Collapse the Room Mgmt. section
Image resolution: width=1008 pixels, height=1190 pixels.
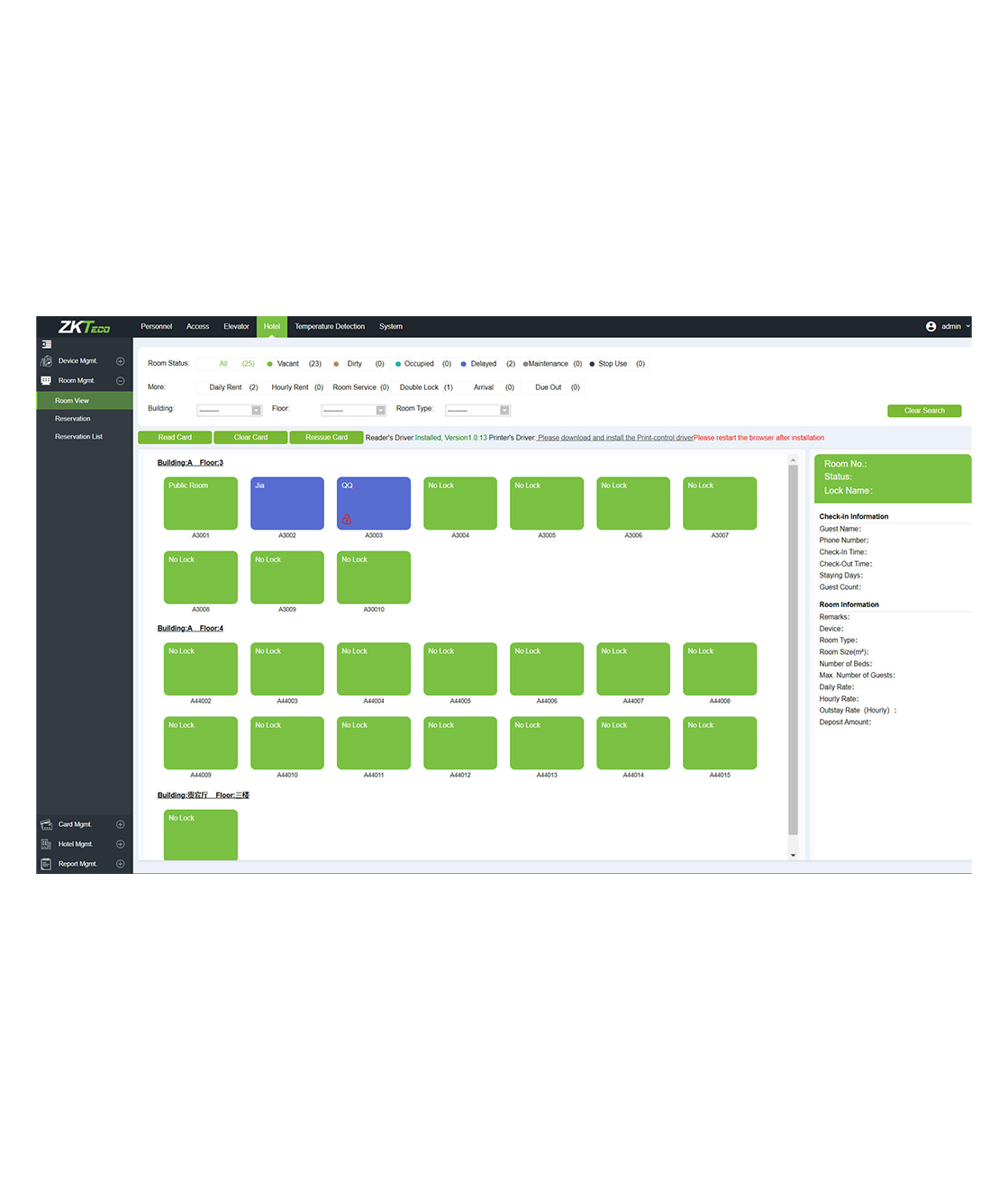120,381
